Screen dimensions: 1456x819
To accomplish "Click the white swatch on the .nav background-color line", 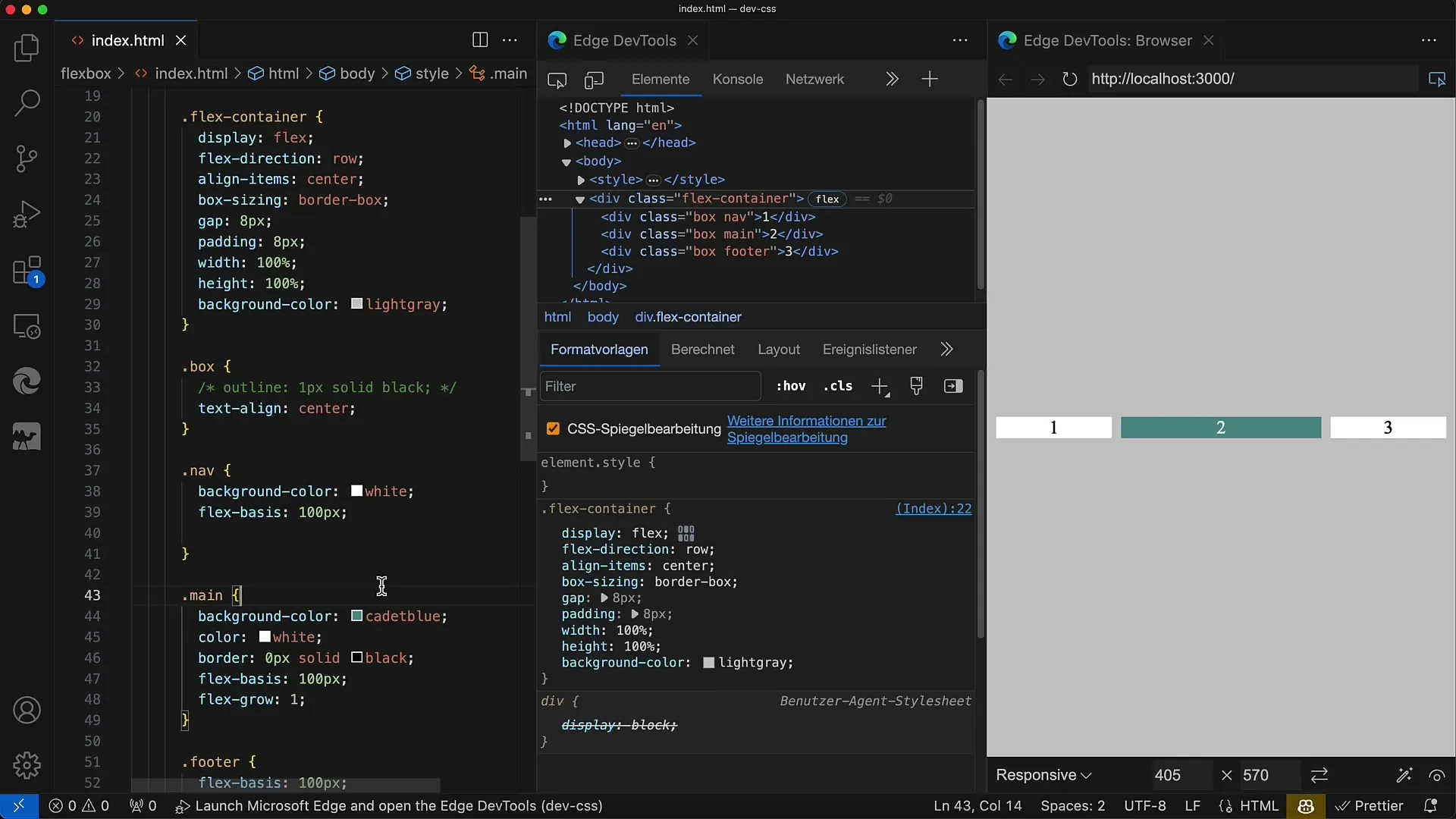I will point(356,491).
